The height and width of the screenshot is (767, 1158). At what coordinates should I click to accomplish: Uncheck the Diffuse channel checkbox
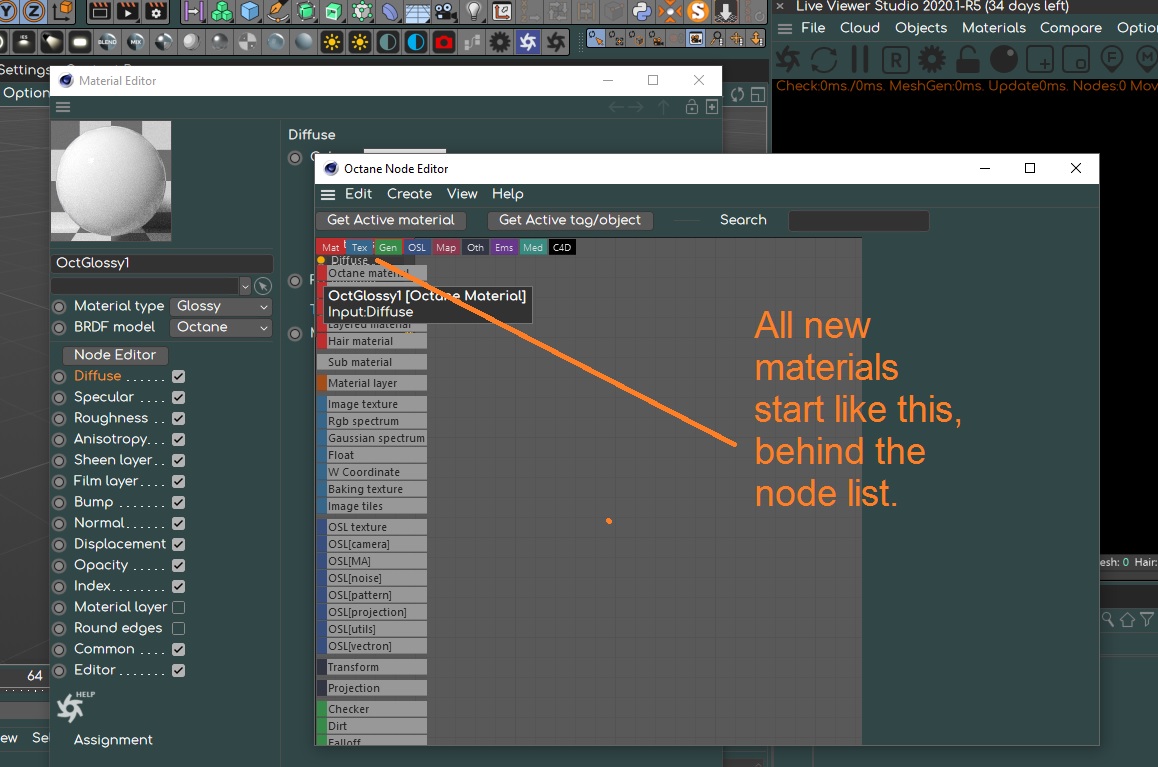(178, 376)
